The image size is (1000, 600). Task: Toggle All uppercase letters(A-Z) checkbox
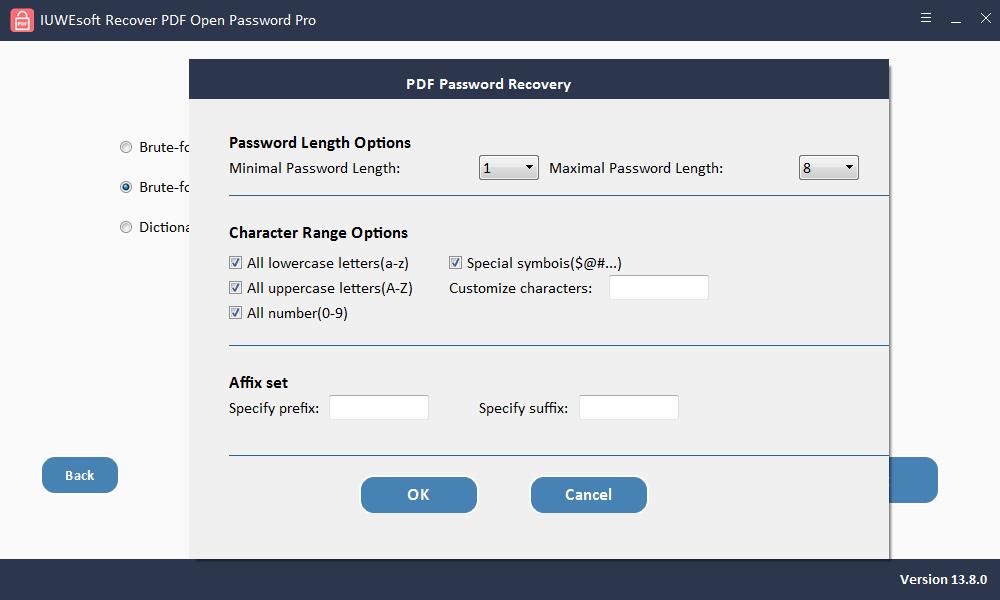235,288
